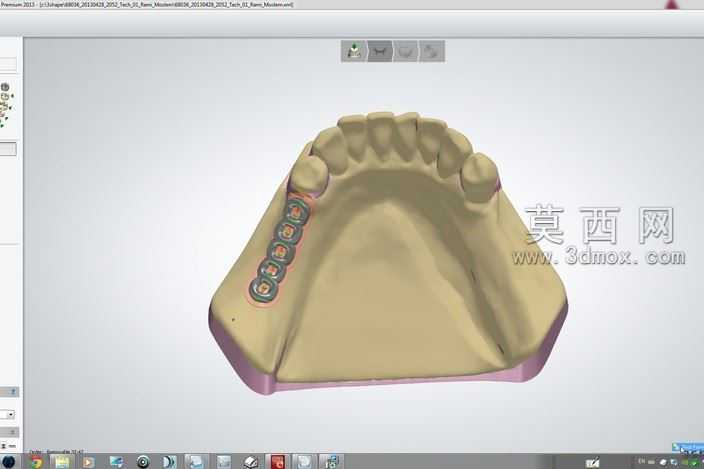The height and width of the screenshot is (469, 704).
Task: Select the active bridge-shaped workflow step button
Action: click(380, 51)
